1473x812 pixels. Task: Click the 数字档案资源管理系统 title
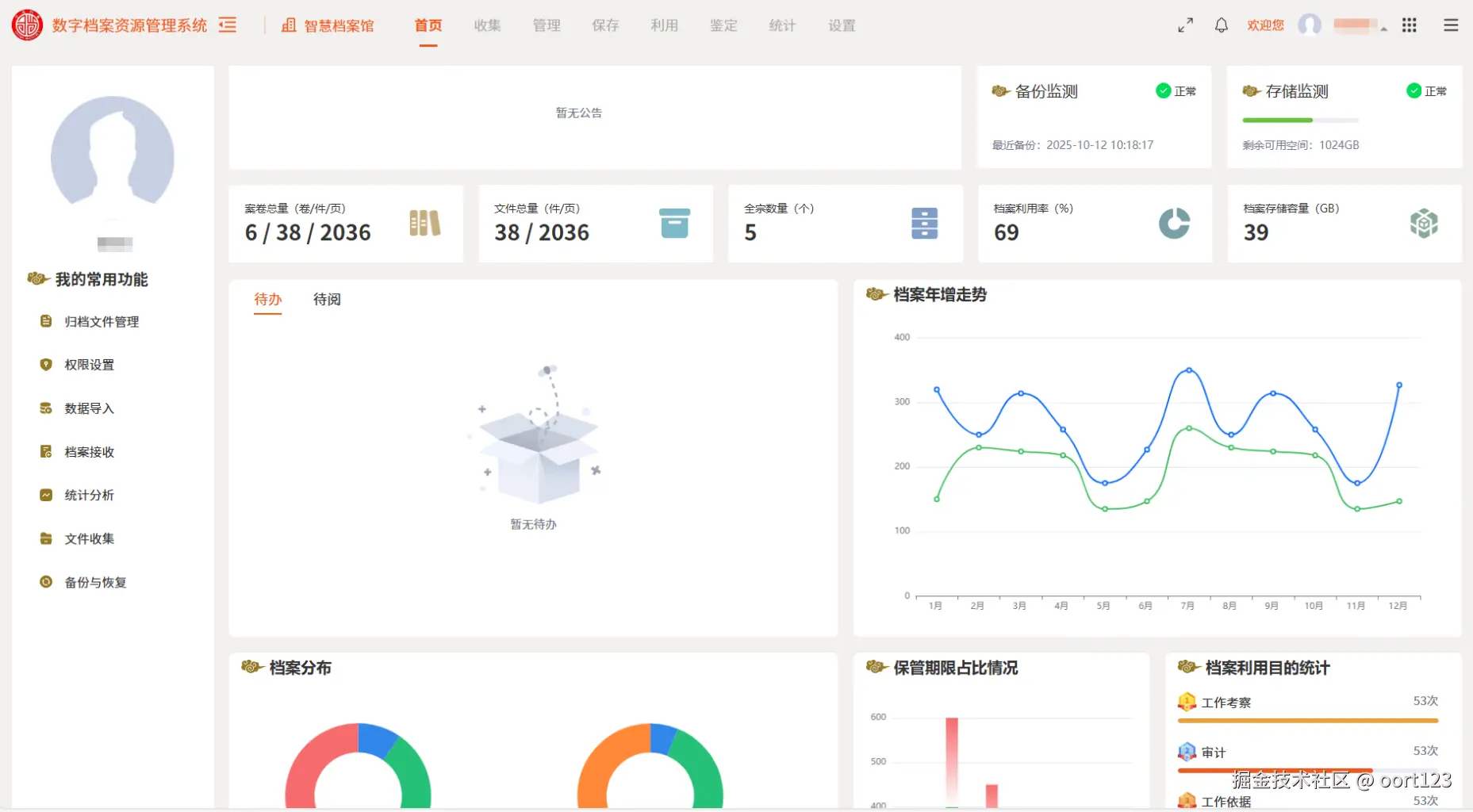click(129, 25)
